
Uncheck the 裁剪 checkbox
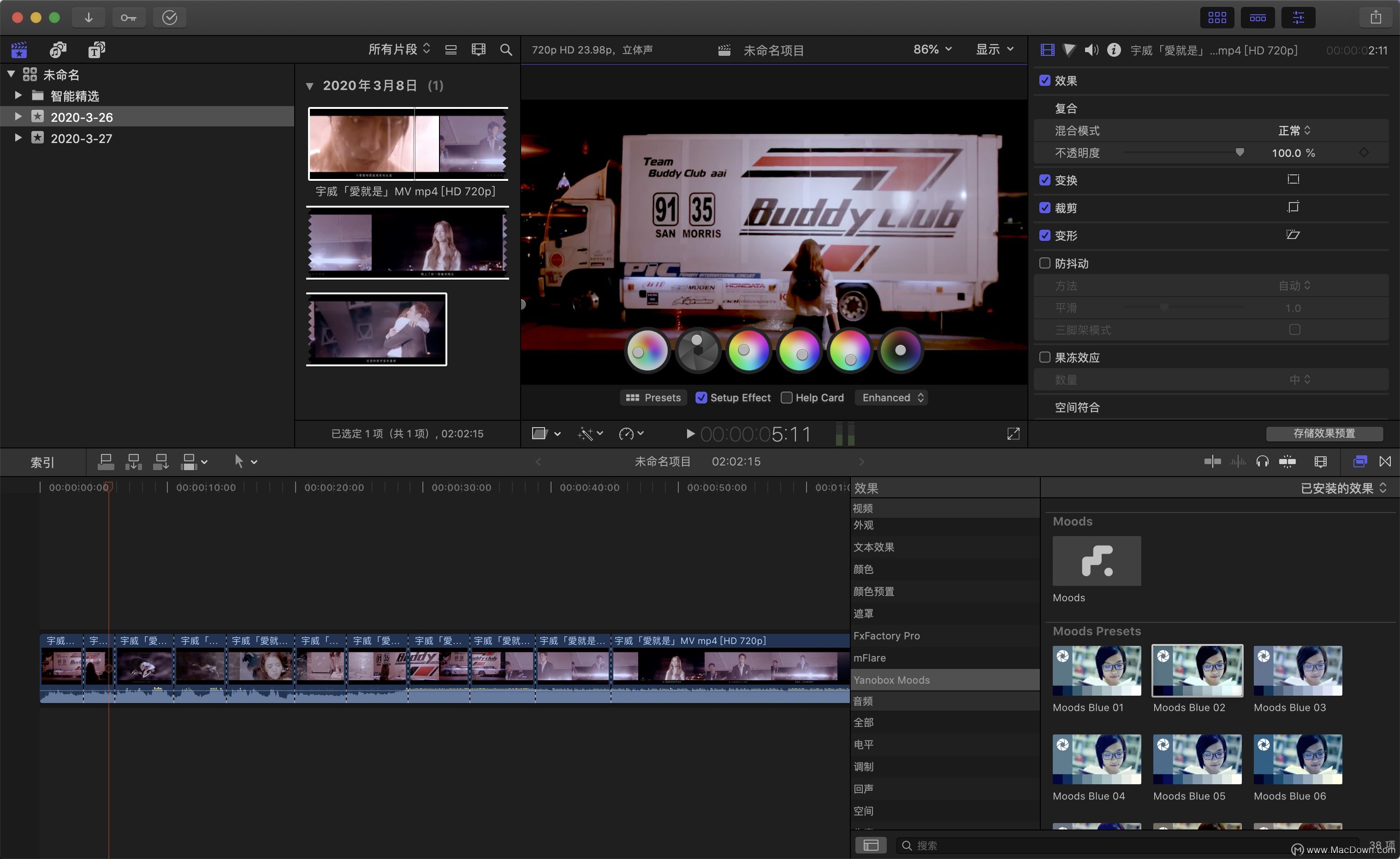click(1044, 208)
